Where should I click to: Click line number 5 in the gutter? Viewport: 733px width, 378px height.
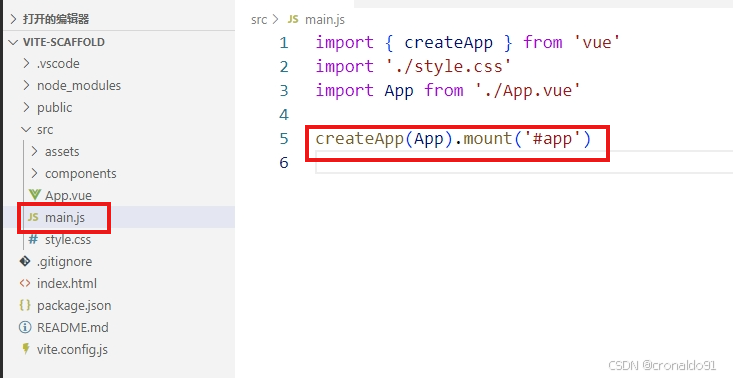(284, 138)
